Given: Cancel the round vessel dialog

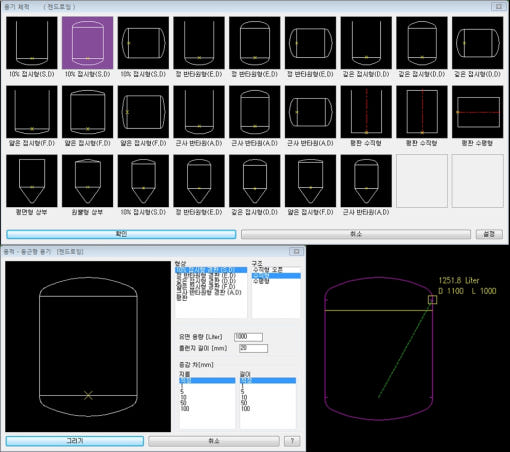Looking at the screenshot, I should coord(214,441).
